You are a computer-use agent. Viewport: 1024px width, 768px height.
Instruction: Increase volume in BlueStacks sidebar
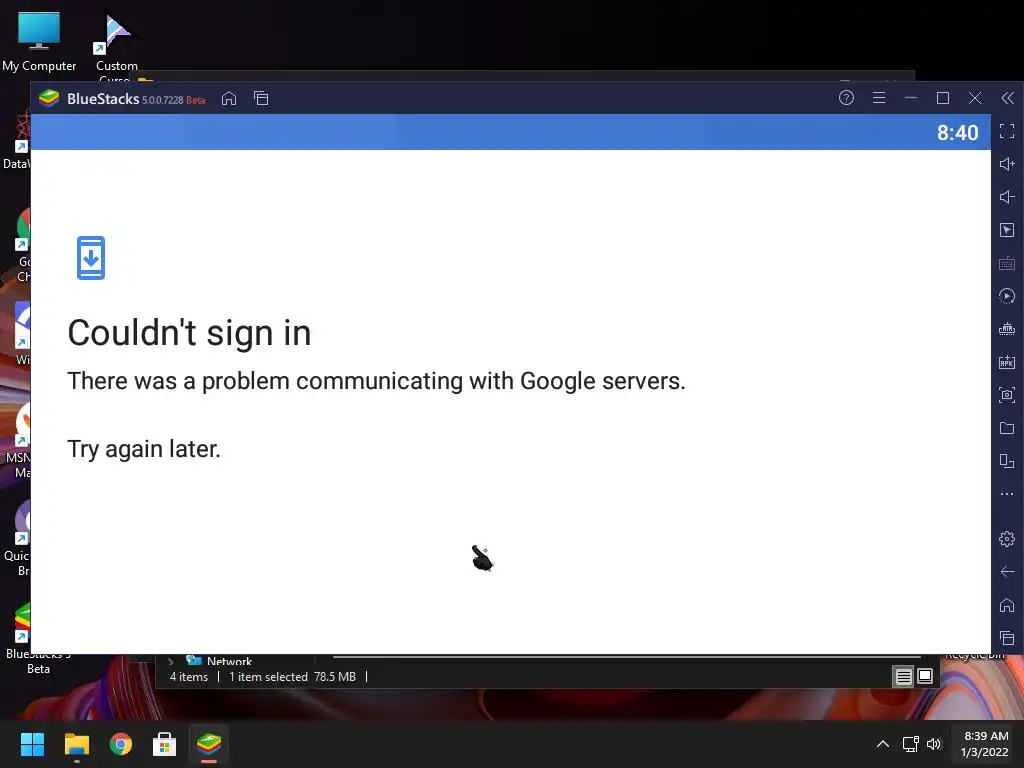pyautogui.click(x=1007, y=164)
